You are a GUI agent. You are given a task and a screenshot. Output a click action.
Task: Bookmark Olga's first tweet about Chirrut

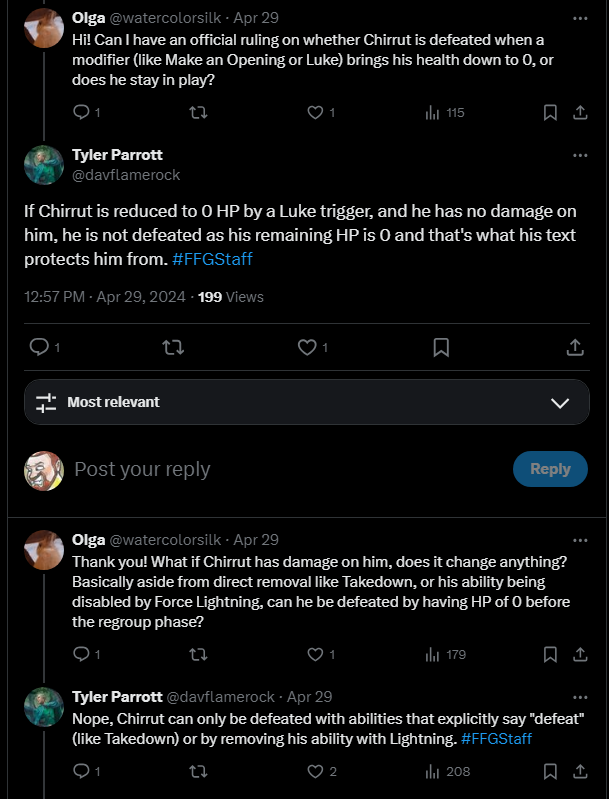pyautogui.click(x=550, y=113)
